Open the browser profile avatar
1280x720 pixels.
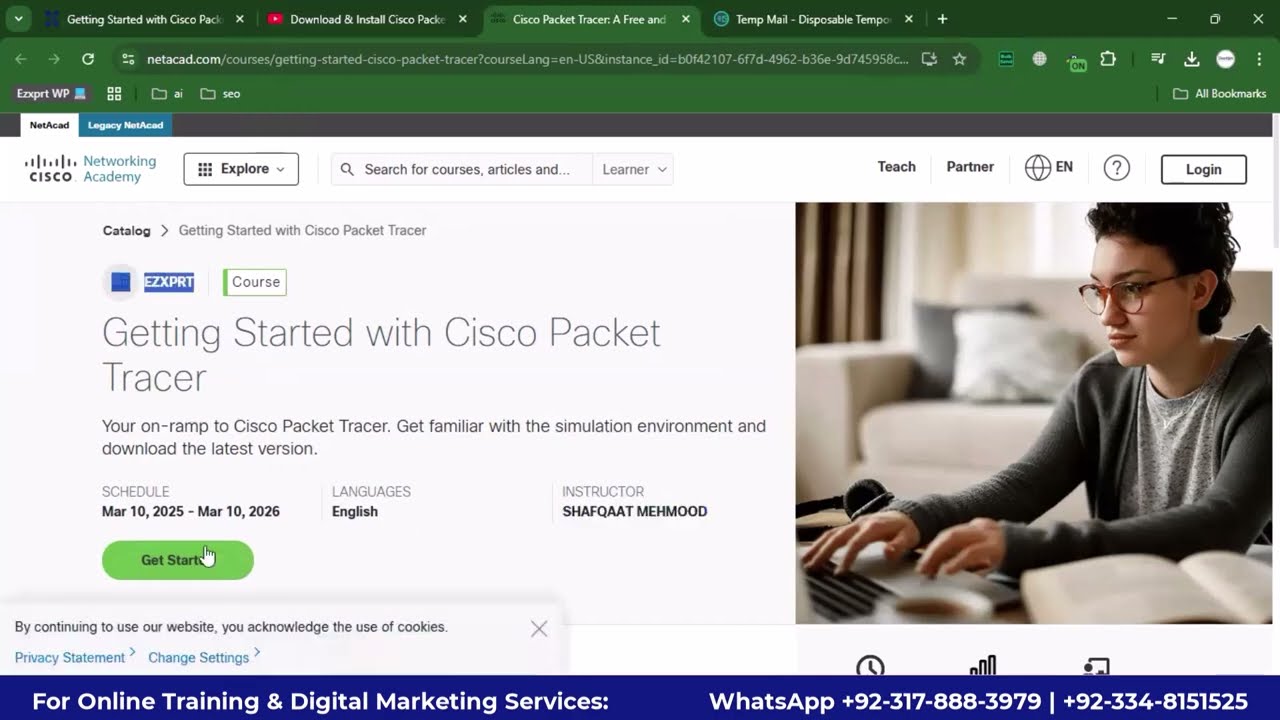coord(1225,59)
